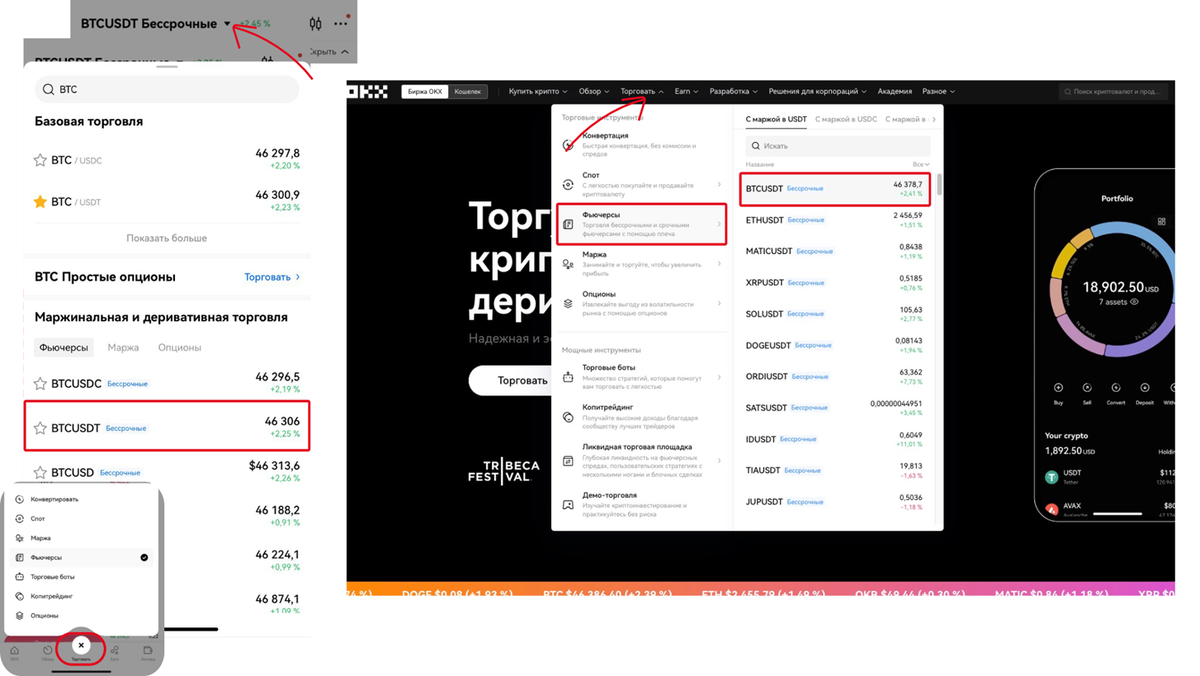Tap the Копитрейдинг icon in the mobile popup
The width and height of the screenshot is (1200, 676).
pos(20,596)
